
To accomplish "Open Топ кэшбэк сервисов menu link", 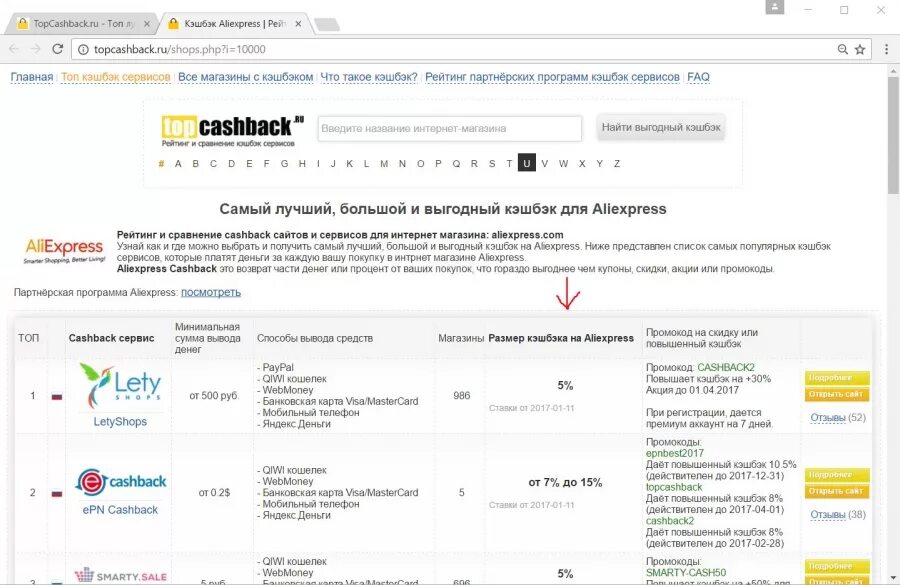I will pos(115,77).
